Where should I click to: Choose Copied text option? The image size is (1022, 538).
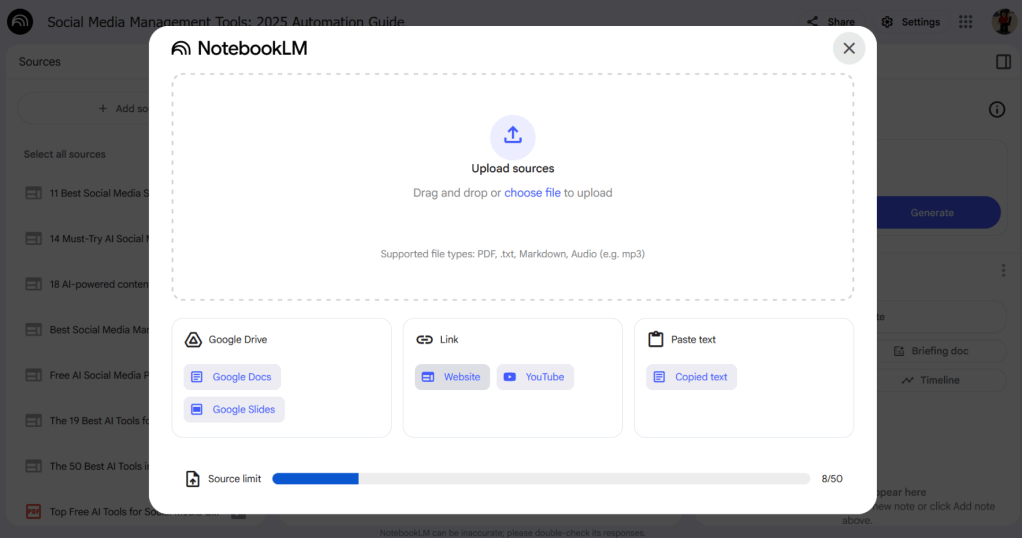click(692, 377)
